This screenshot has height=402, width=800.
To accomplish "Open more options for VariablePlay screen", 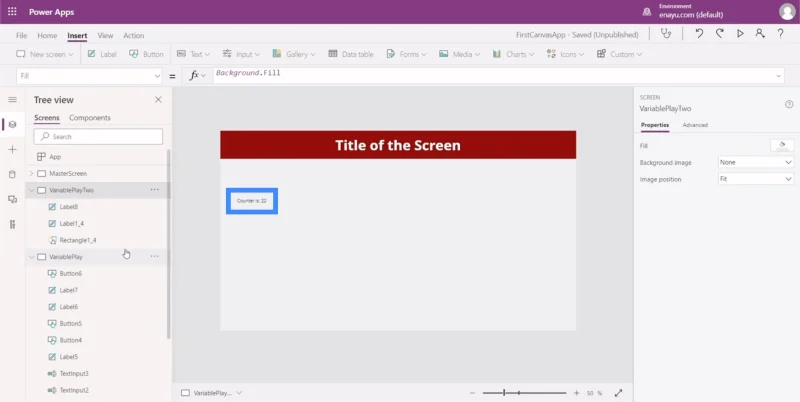I will [x=155, y=256].
